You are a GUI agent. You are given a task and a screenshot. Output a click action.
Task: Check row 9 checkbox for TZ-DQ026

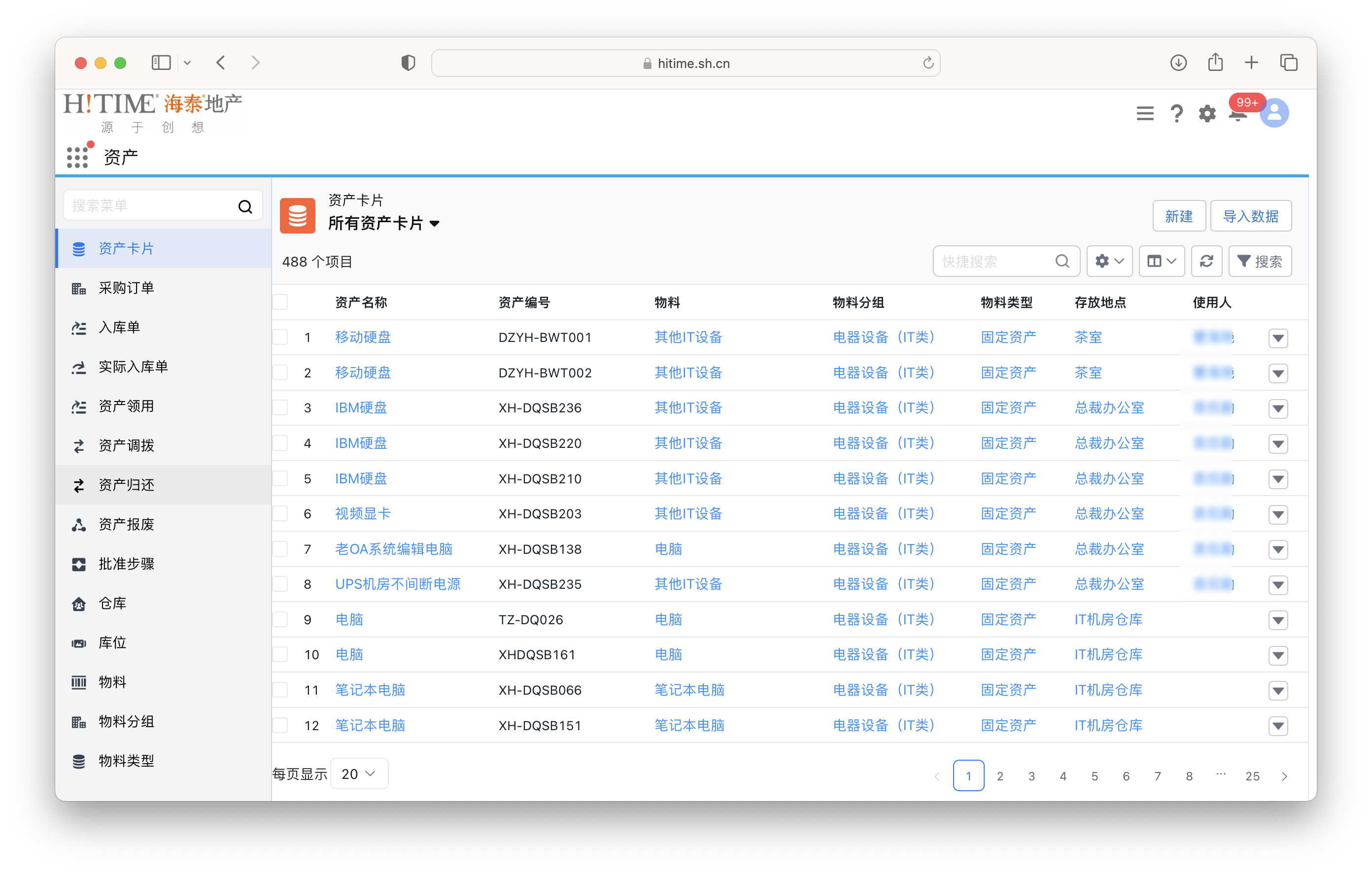(280, 619)
